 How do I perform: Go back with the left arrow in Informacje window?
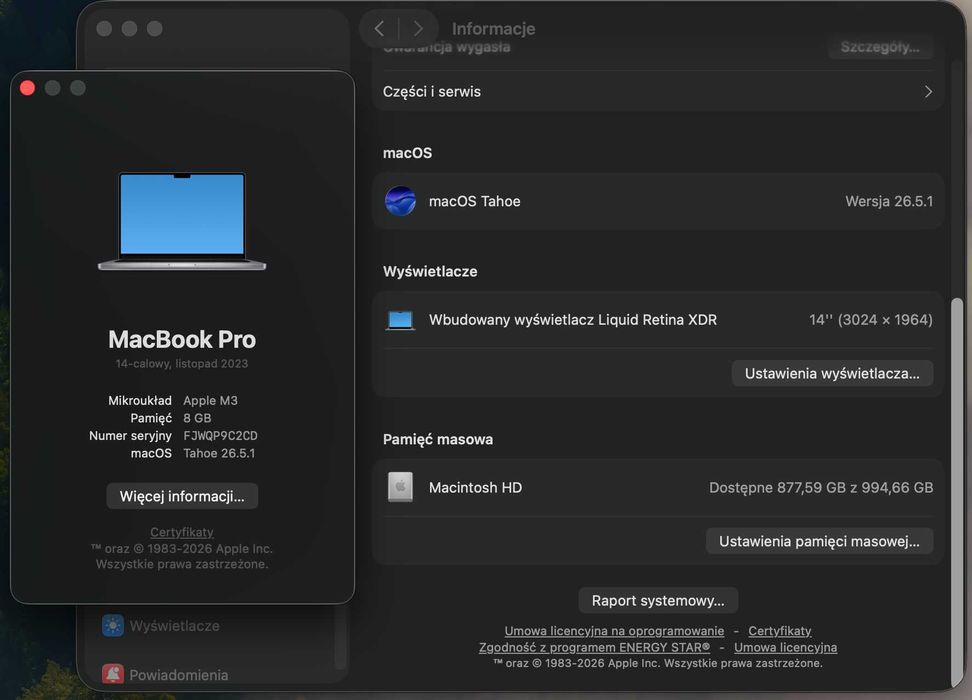click(x=379, y=29)
